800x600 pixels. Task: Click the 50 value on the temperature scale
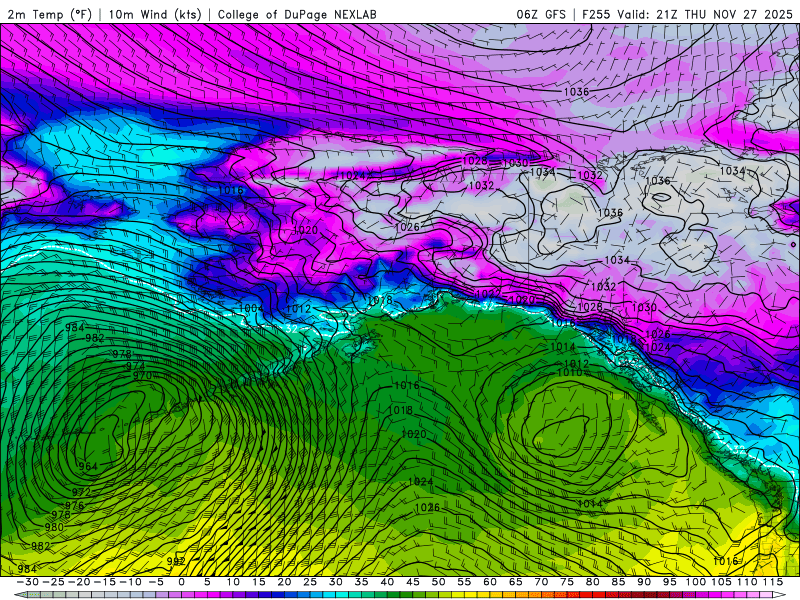[438, 582]
